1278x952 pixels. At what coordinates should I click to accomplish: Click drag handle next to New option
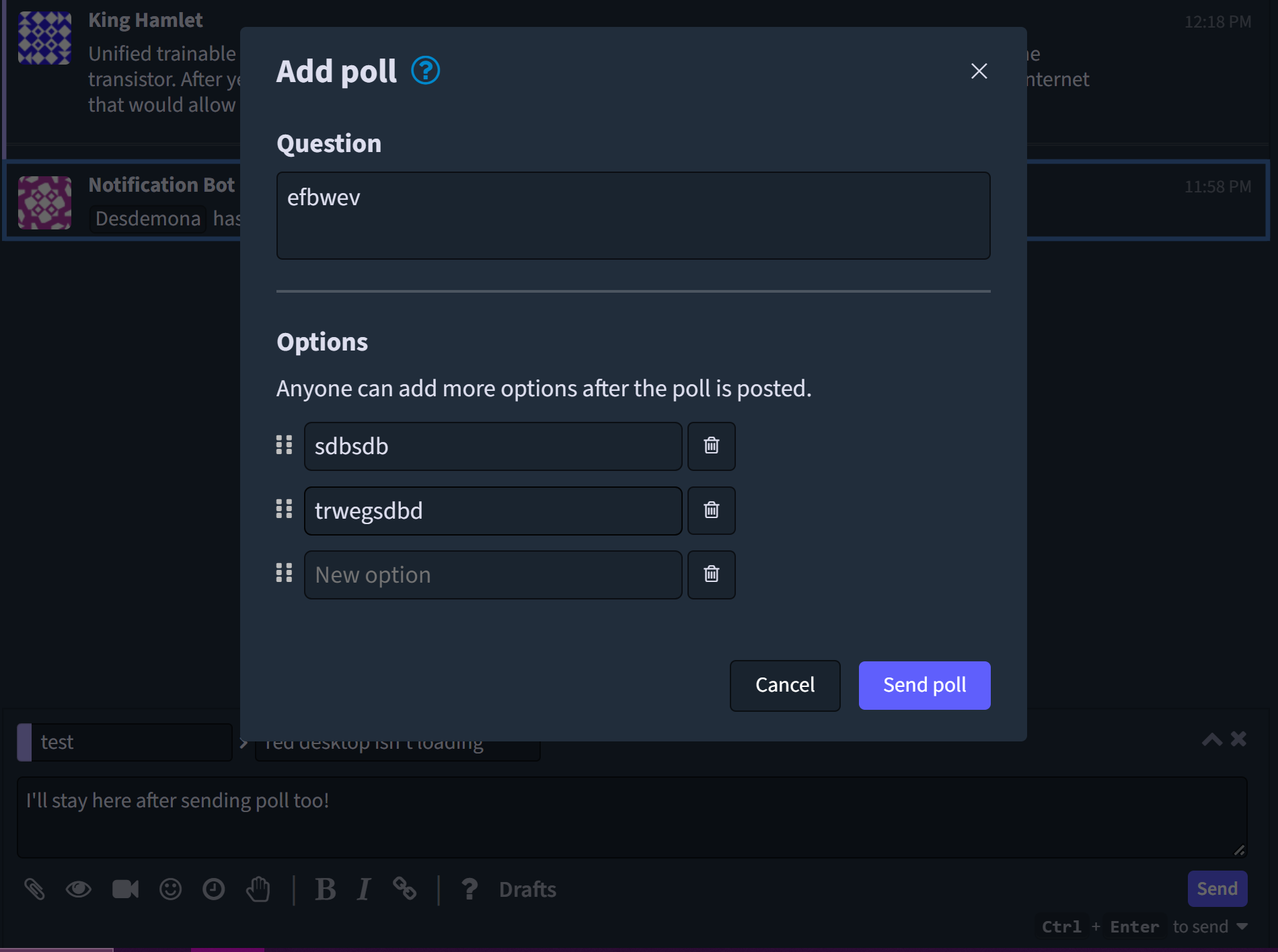(x=284, y=573)
